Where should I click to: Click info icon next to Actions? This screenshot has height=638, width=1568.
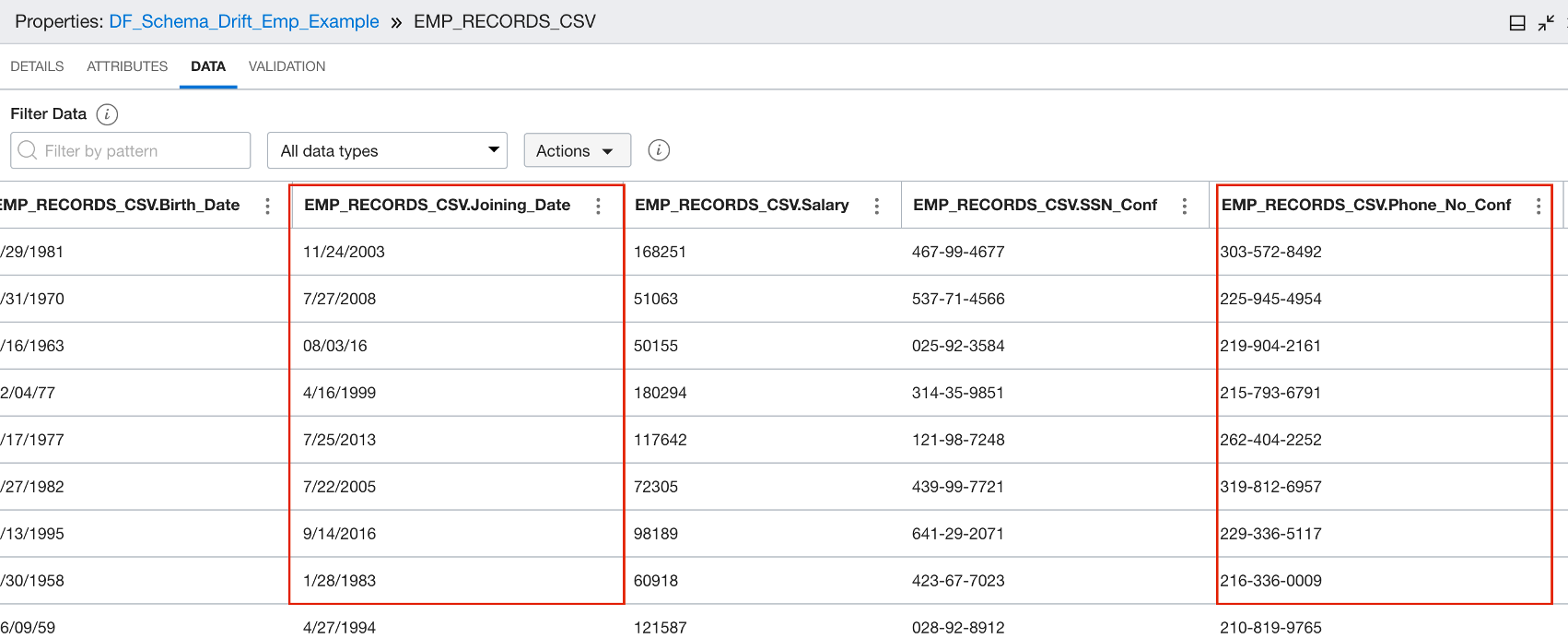(x=659, y=150)
